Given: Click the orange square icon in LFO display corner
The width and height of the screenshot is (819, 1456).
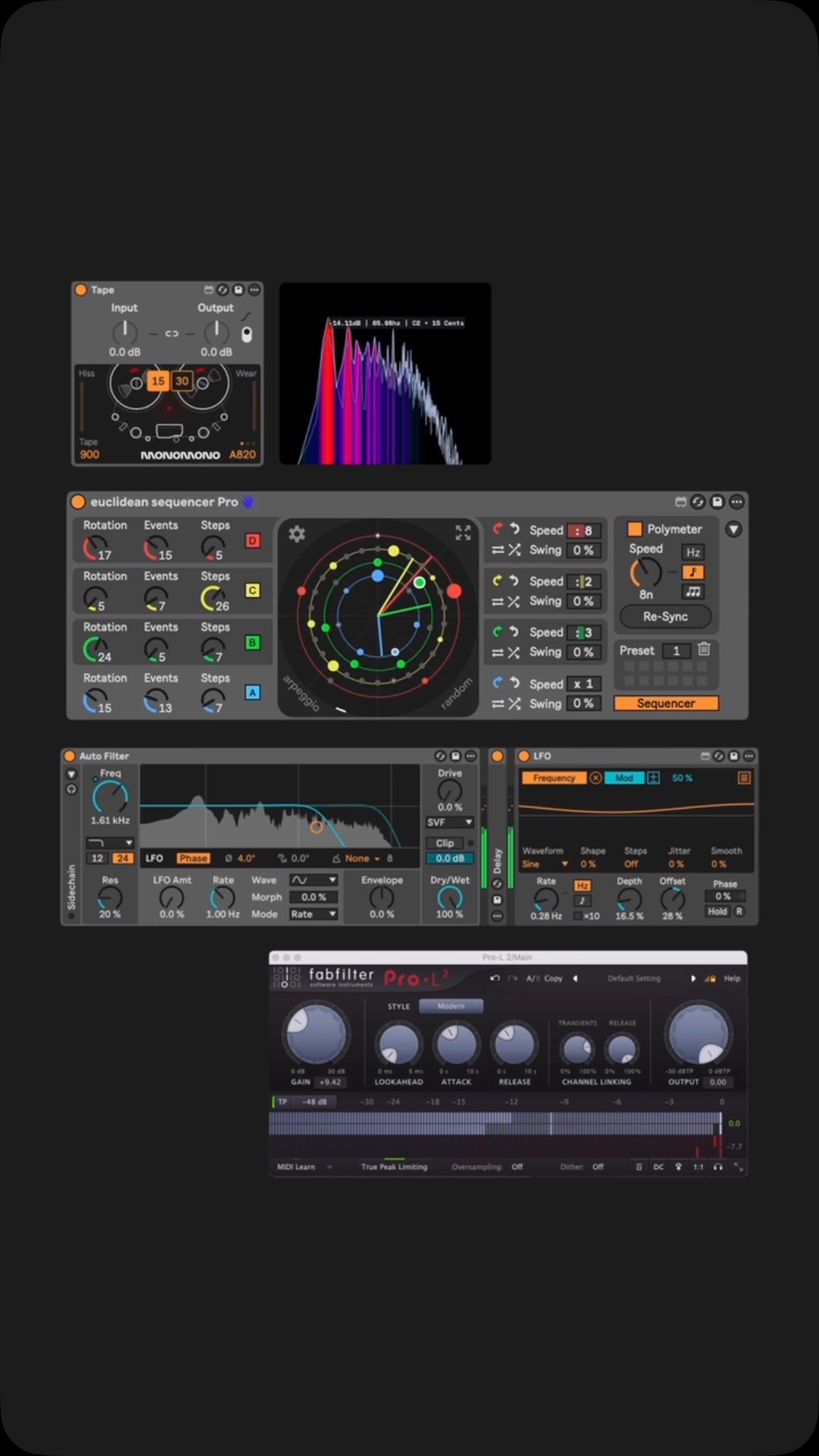Looking at the screenshot, I should [744, 778].
